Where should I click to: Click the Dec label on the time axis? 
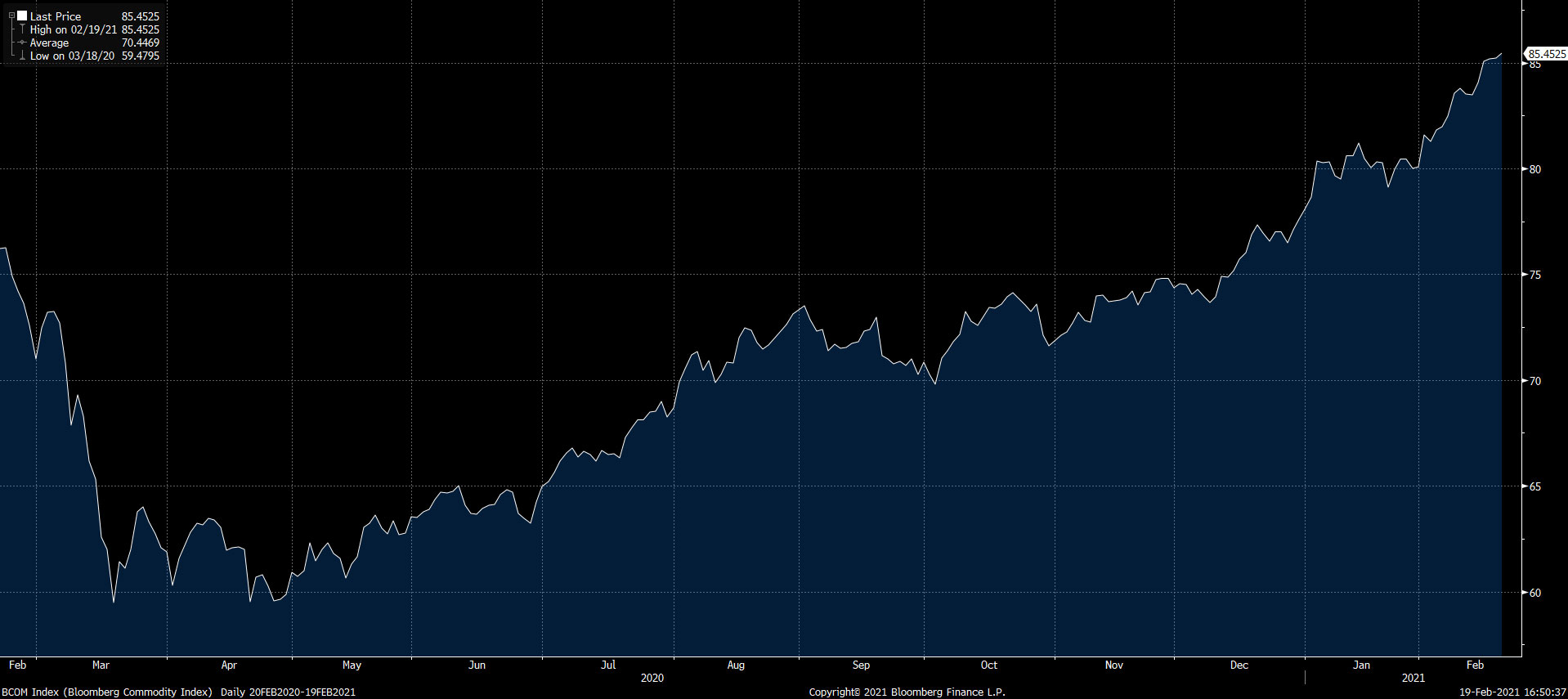point(1239,665)
